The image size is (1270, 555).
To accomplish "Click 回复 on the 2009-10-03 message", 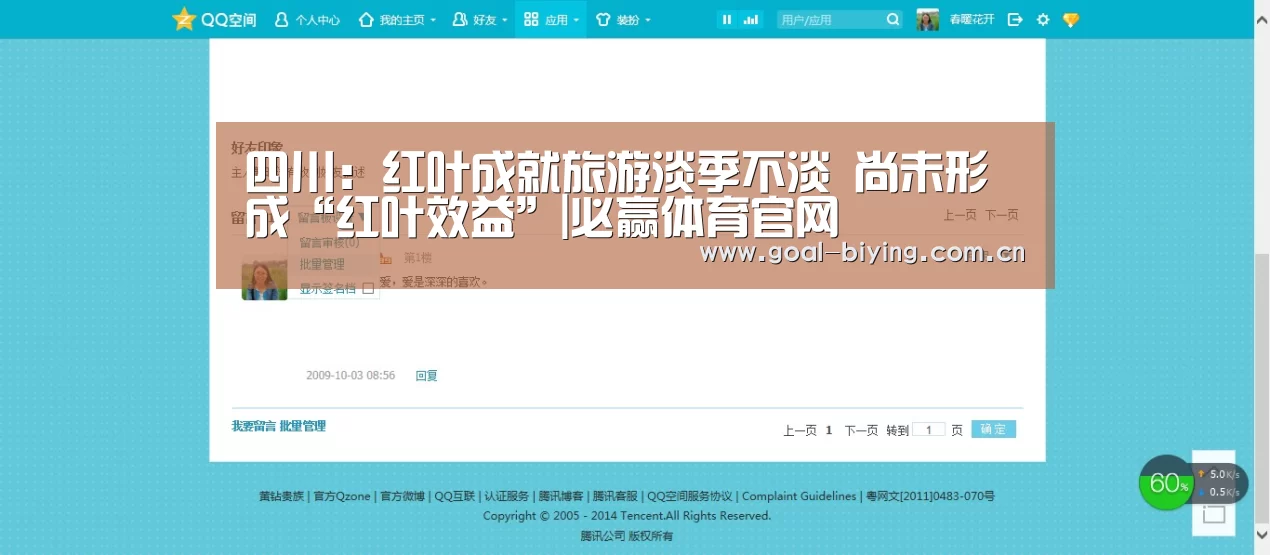I will pos(427,376).
